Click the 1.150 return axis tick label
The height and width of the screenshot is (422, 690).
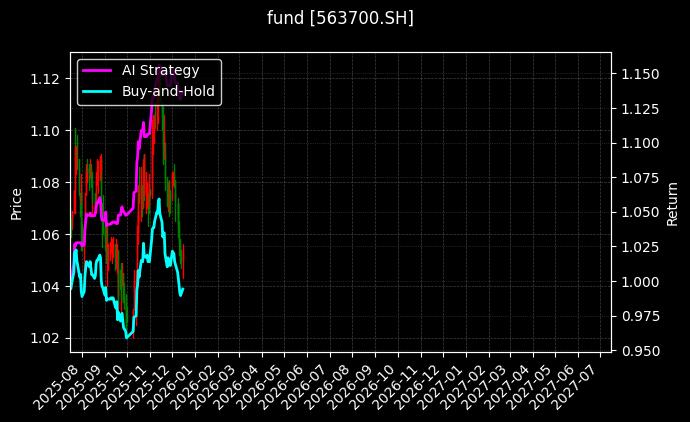[x=639, y=74]
